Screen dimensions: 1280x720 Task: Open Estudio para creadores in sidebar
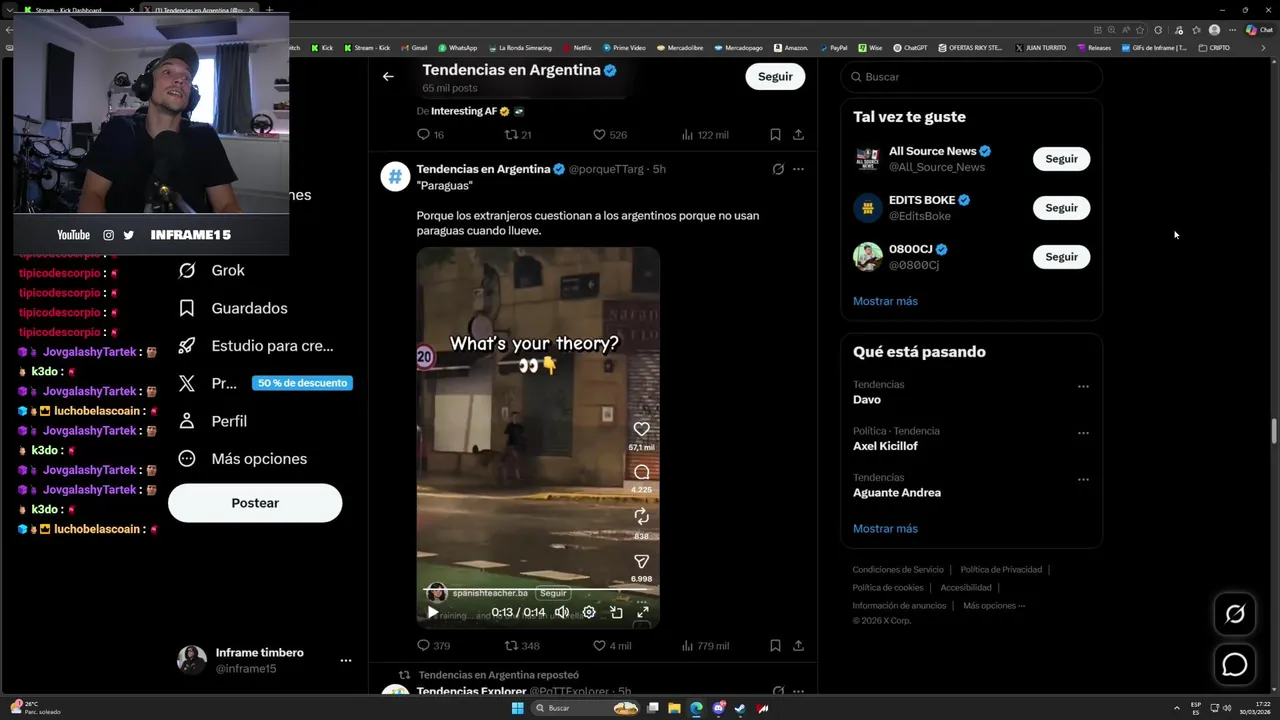click(x=256, y=346)
